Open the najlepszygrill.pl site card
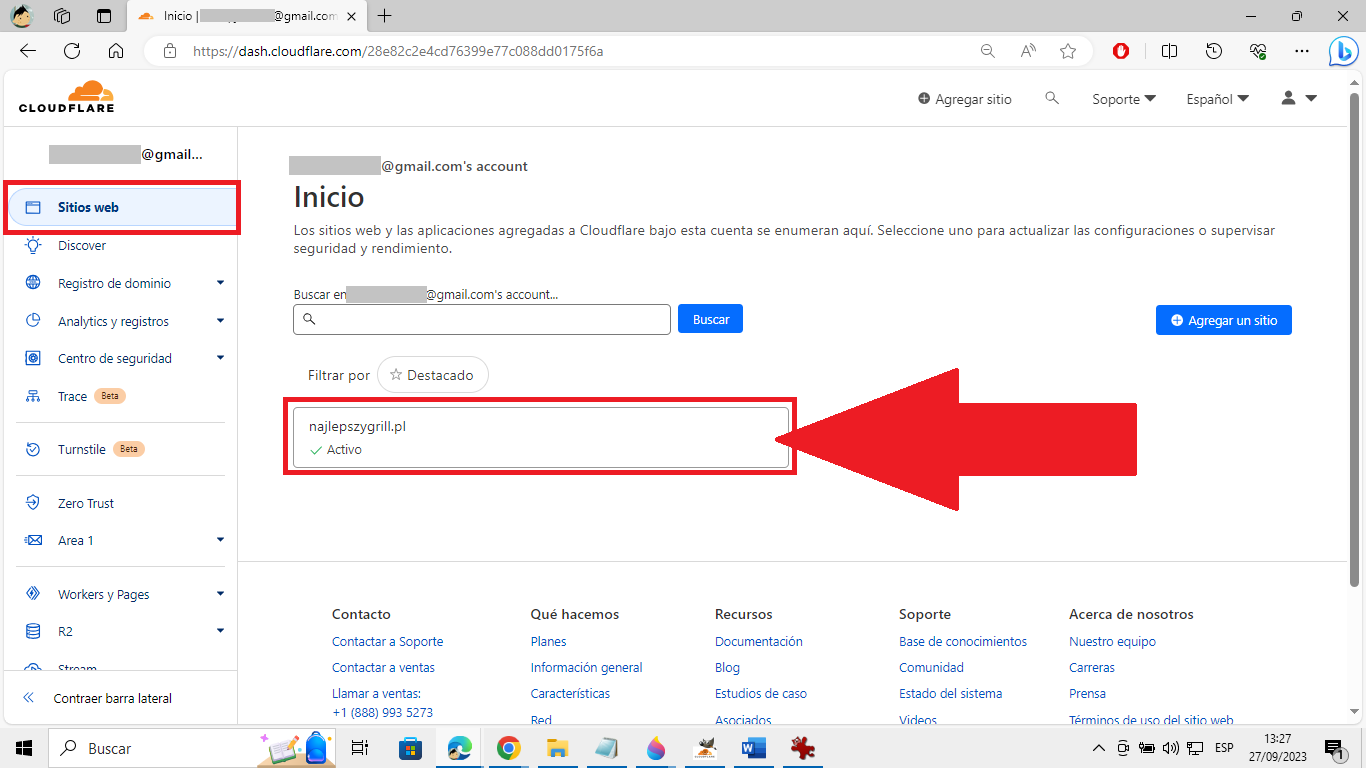Viewport: 1366px width, 768px height. 541,437
